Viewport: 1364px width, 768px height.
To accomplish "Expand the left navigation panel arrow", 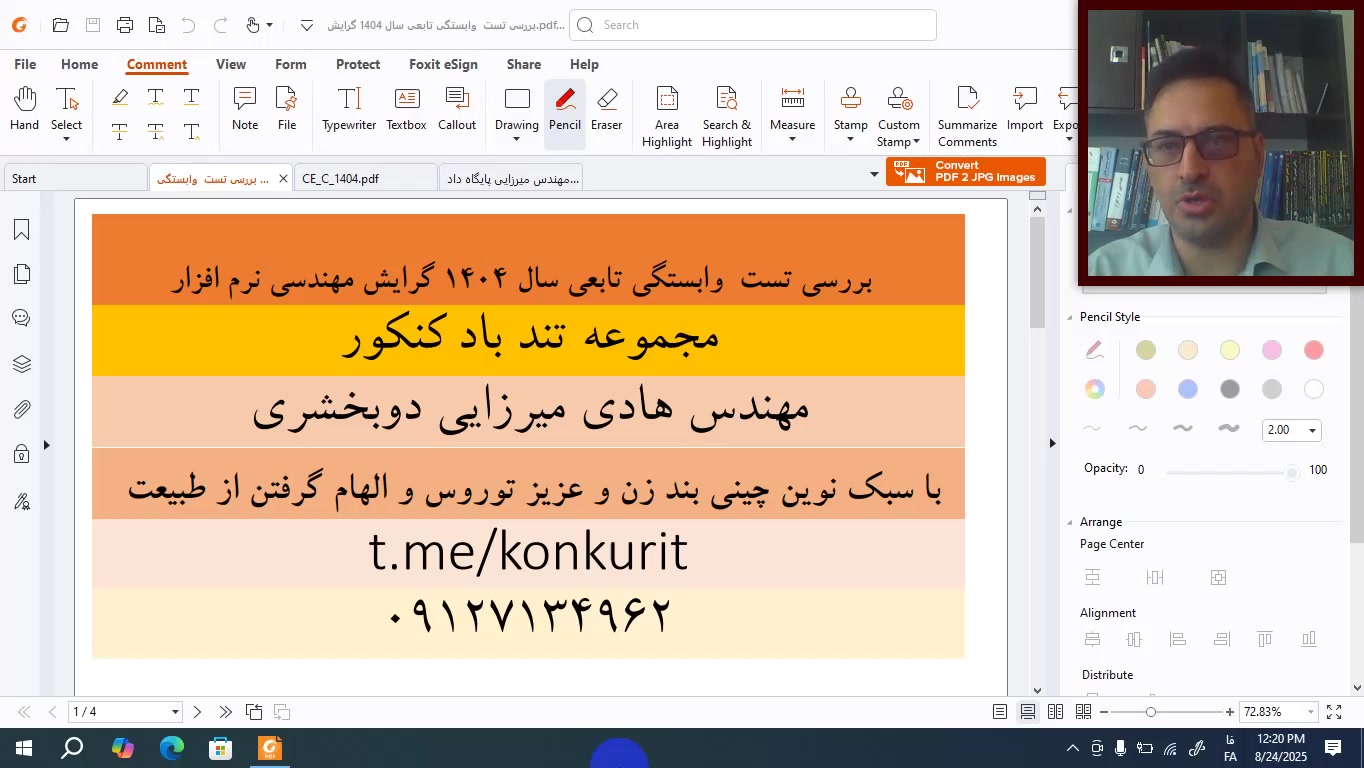I will 47,445.
